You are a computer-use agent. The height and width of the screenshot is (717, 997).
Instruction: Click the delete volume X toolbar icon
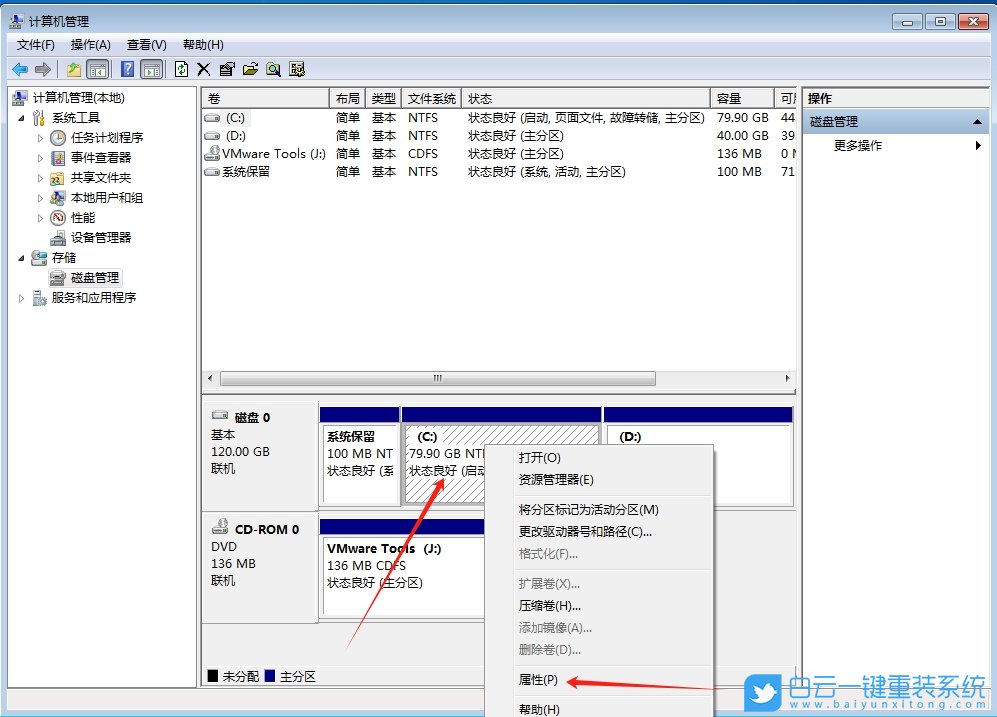(x=204, y=68)
